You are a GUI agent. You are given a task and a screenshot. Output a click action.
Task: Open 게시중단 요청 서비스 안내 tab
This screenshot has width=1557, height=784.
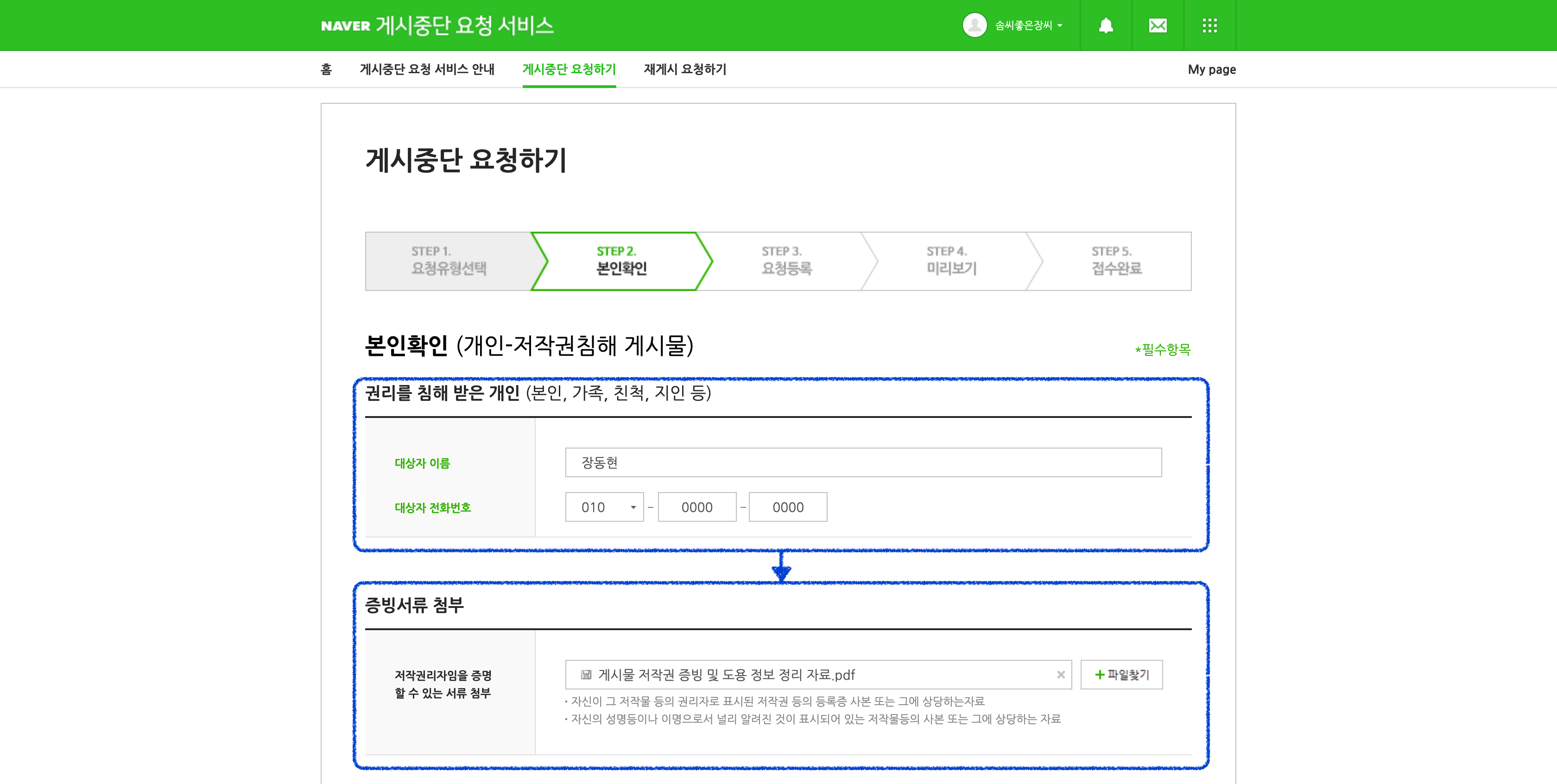pos(427,70)
